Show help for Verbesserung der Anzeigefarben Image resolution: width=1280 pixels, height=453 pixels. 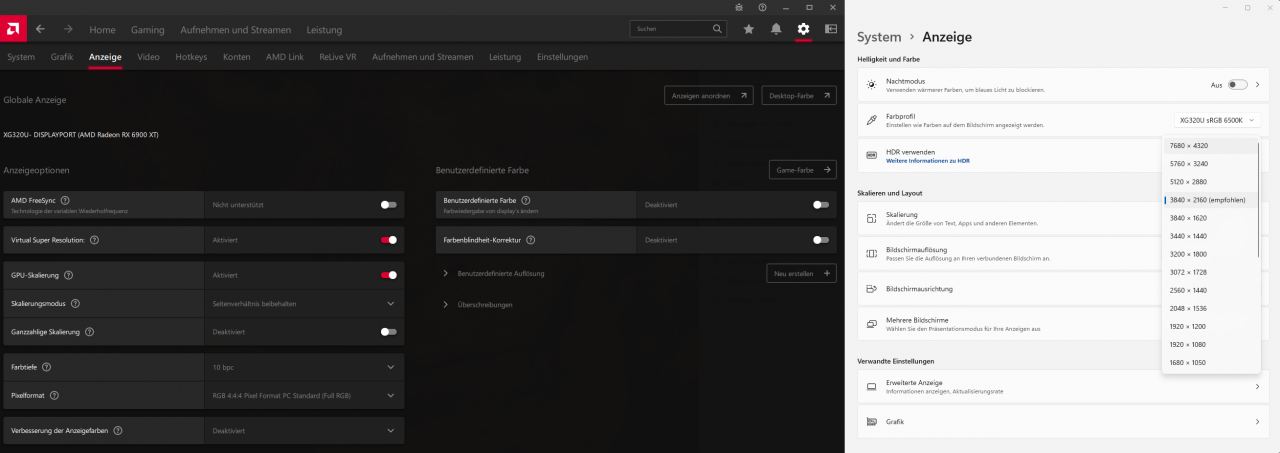click(118, 430)
